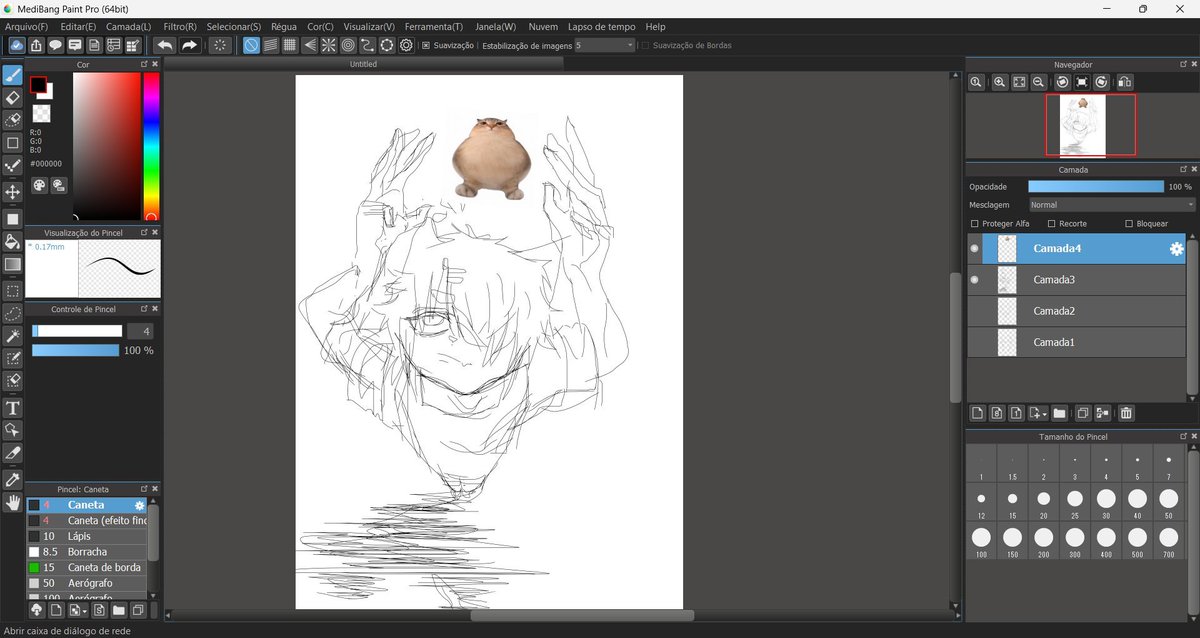The image size is (1200, 638).
Task: Create a new layer folder
Action: [x=1059, y=413]
